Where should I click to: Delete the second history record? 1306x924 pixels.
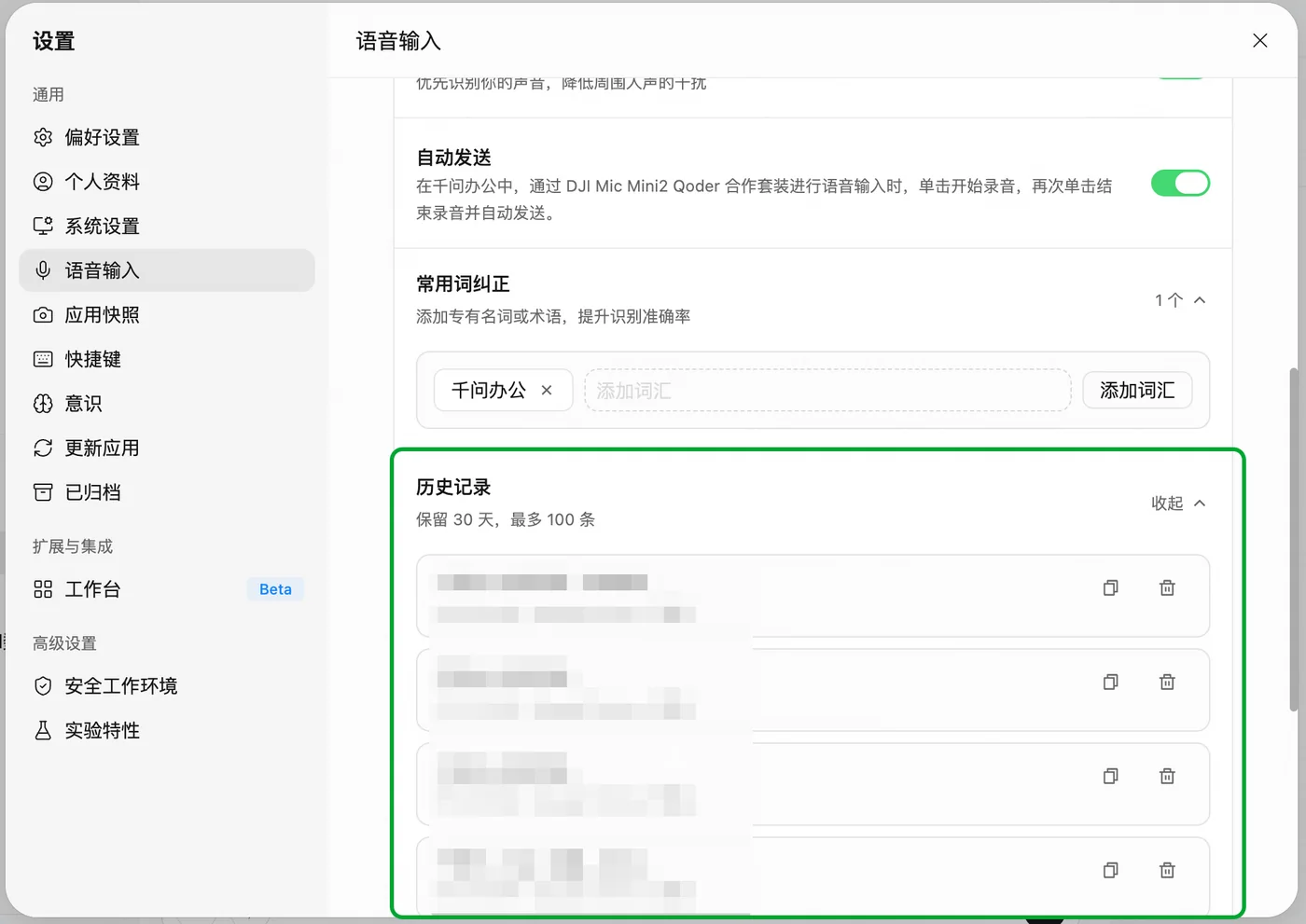[1167, 682]
